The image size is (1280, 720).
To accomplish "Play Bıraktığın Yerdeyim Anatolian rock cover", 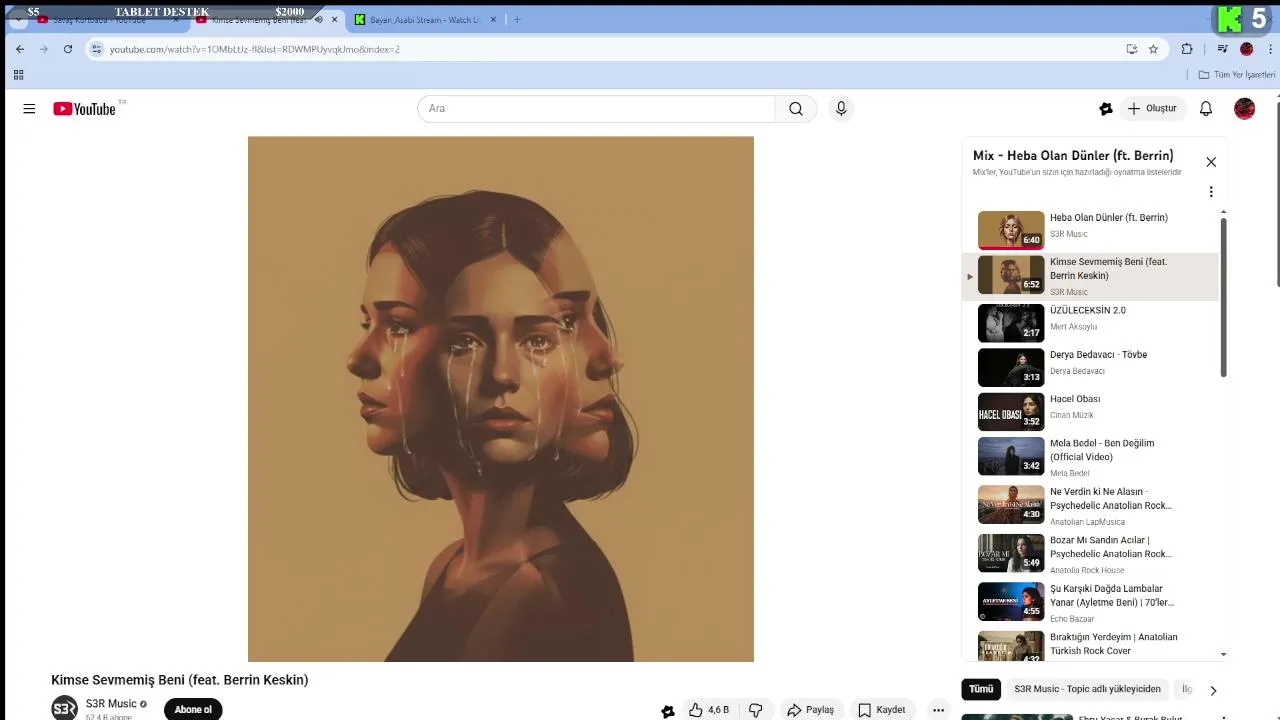I will tap(1090, 644).
